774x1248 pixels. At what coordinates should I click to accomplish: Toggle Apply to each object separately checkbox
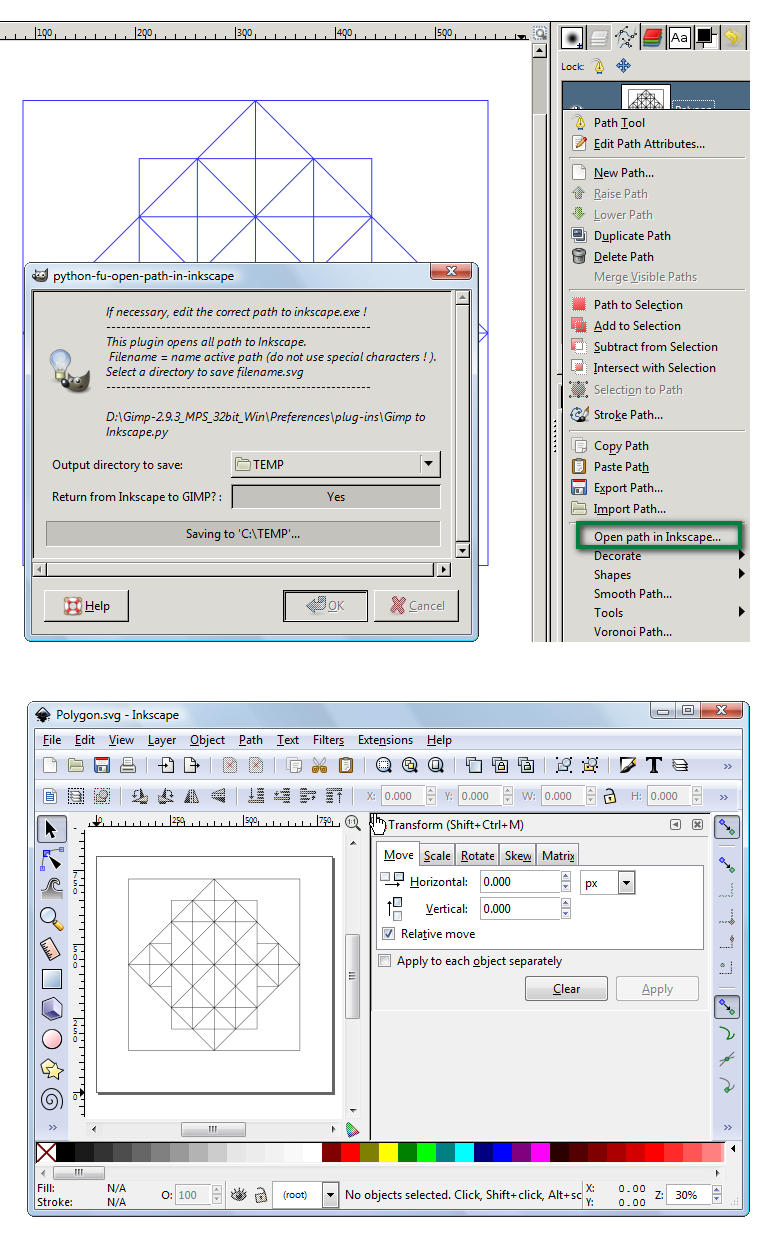[385, 961]
